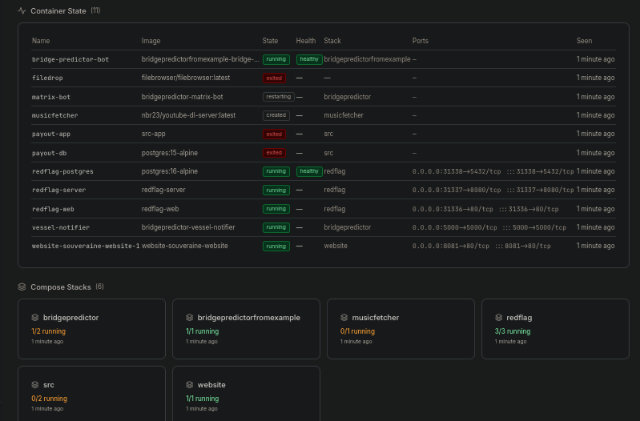Click redflag-postgres port 31338 mapping
Viewport: 640px width, 421px height.
click(x=493, y=172)
